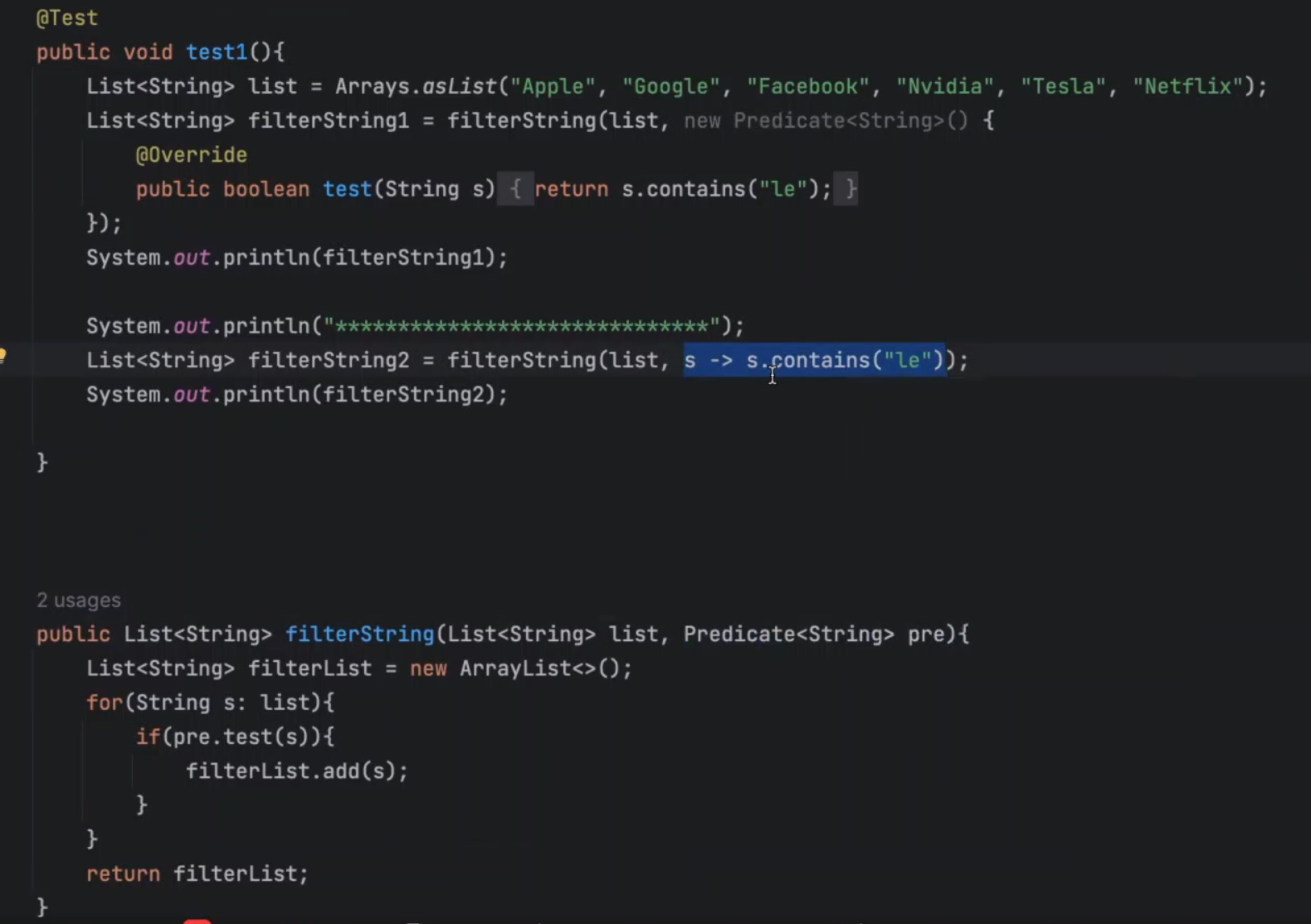Click the ArrayList<>() constructor call
Image resolution: width=1311 pixels, height=924 pixels.
click(x=544, y=669)
